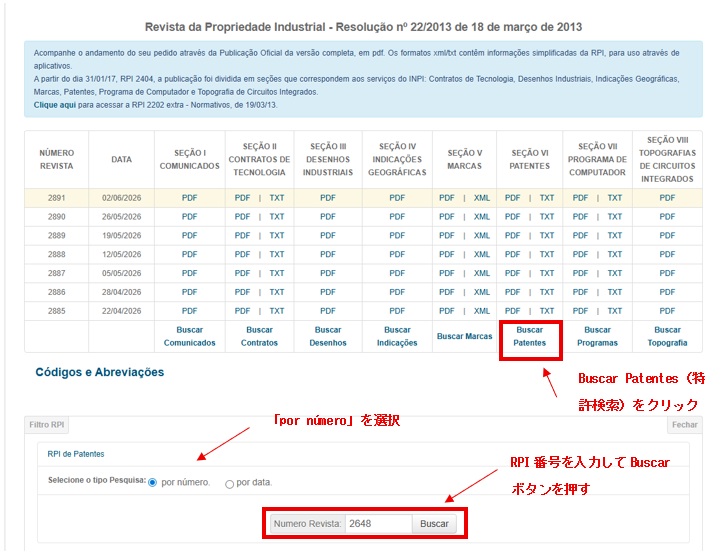
Task: Select the 'por data' radio button
Action: (x=229, y=484)
